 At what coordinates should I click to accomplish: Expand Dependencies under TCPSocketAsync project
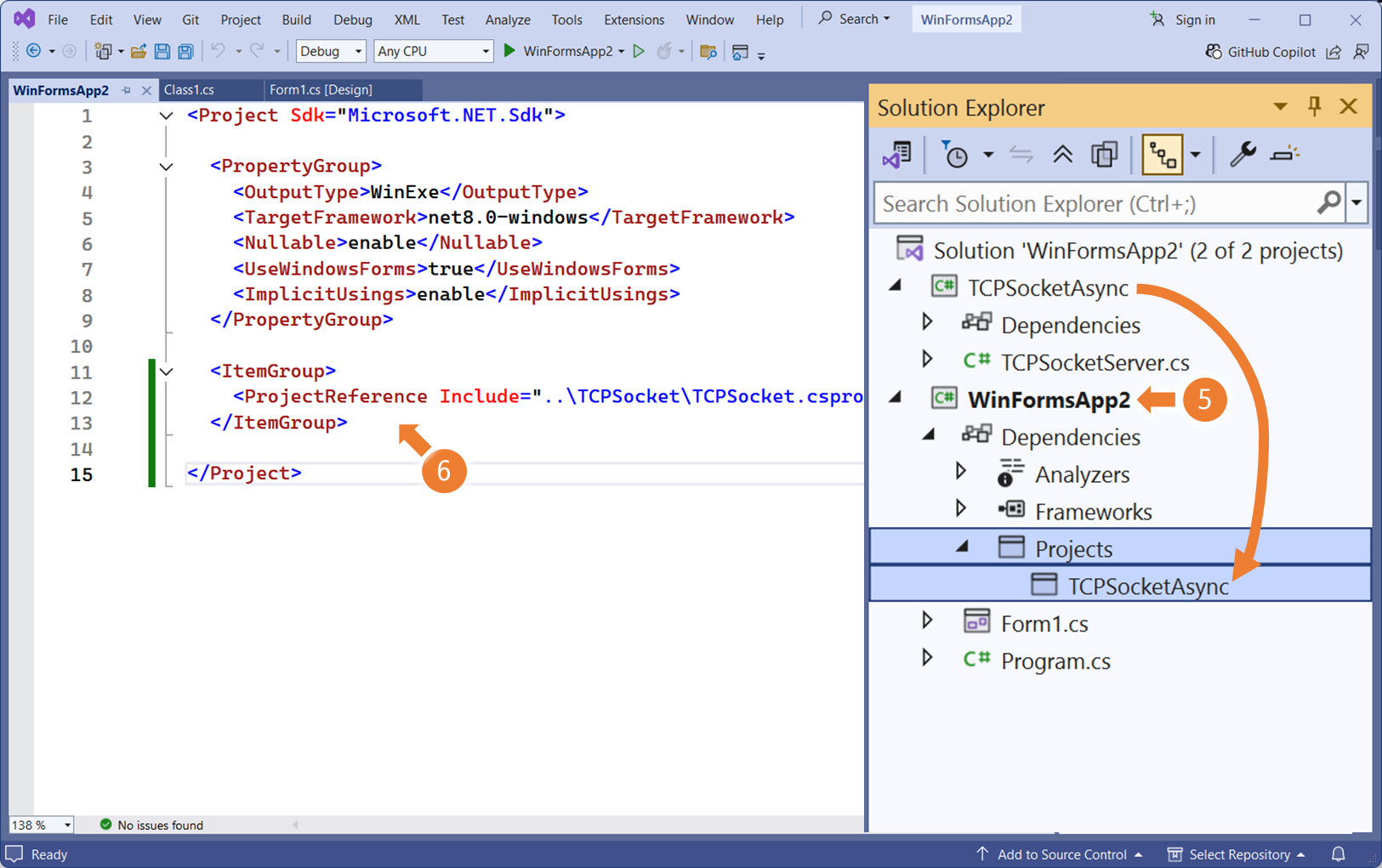coord(928,322)
